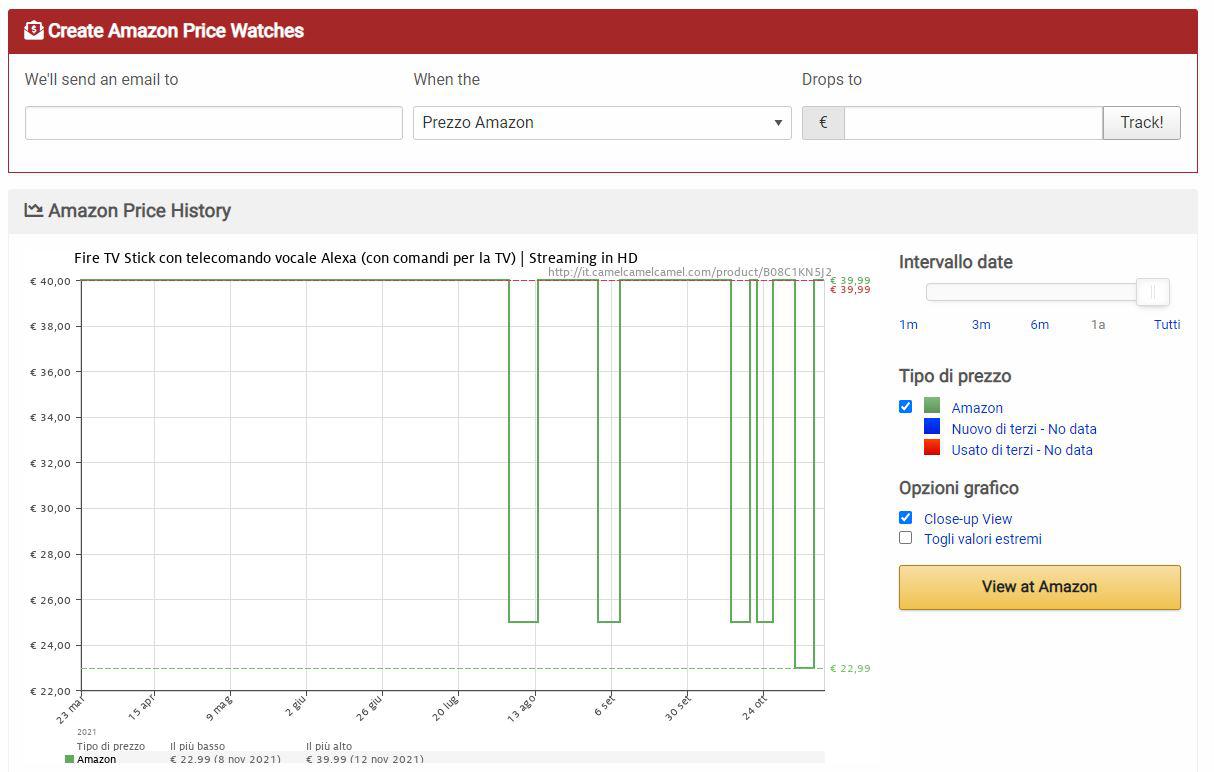
Task: Click the blue Nuovo di terzi swatch
Action: click(x=932, y=427)
